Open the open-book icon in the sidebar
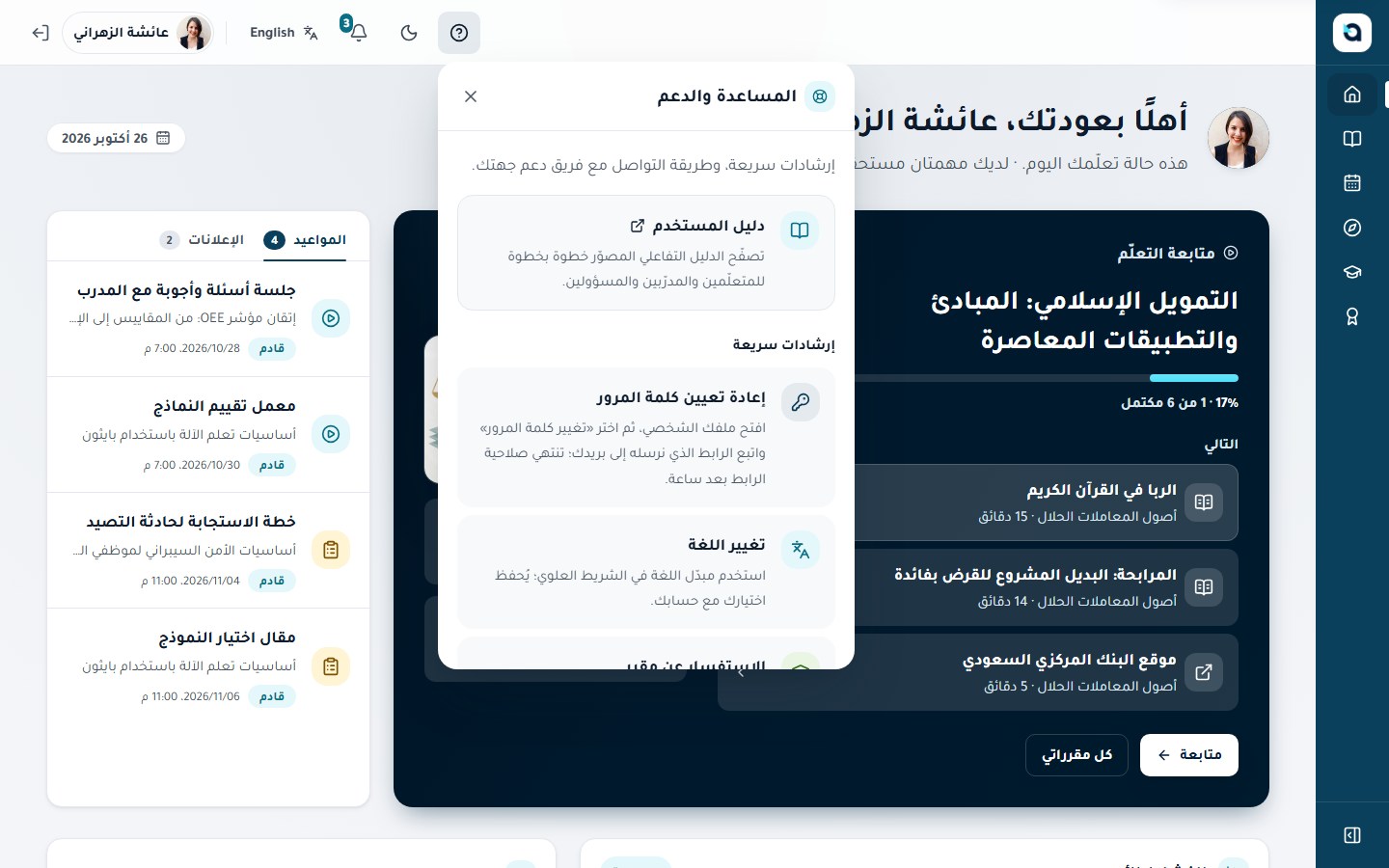The image size is (1389, 868). [x=1352, y=139]
